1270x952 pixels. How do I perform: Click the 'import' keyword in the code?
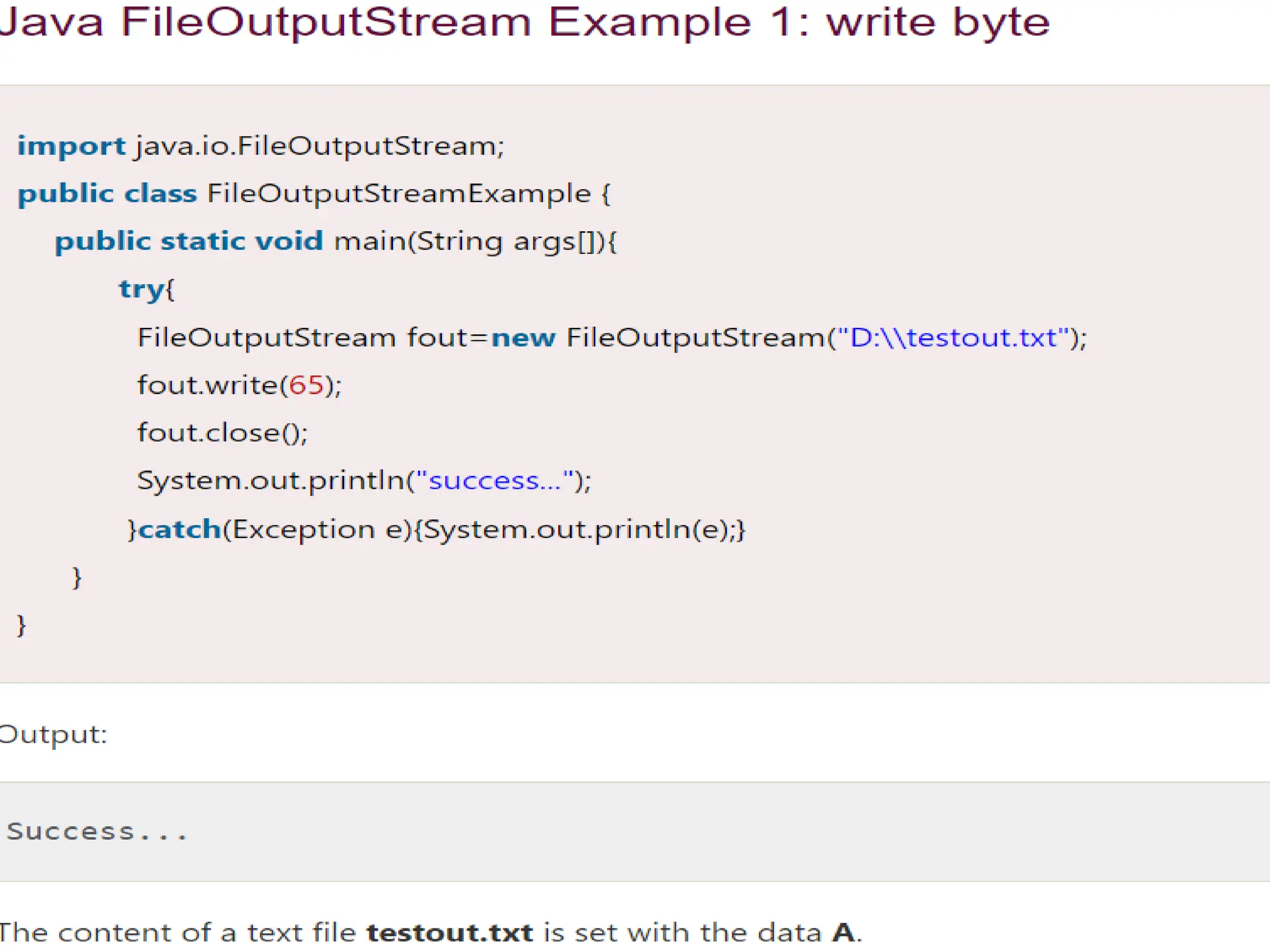pyautogui.click(x=71, y=146)
